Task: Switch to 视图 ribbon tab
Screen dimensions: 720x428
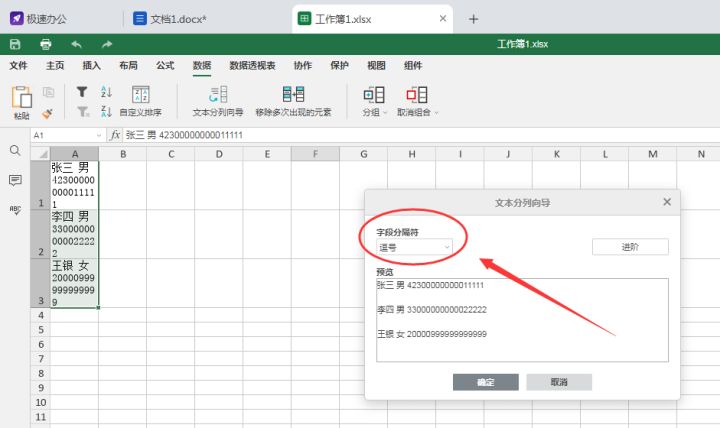Action: [376, 66]
